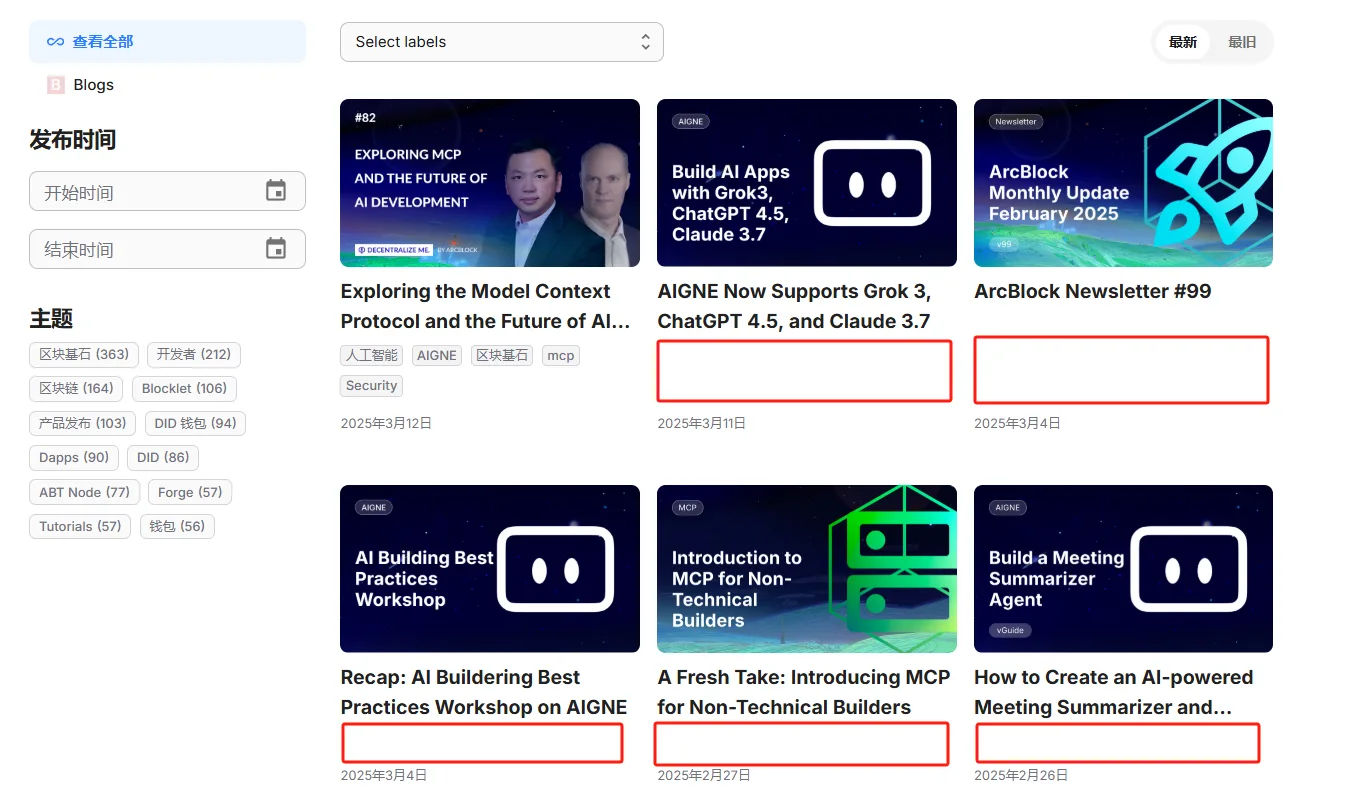Filter by topic Tutorials (57)
Screen dimensions: 1354x788
tap(80, 526)
